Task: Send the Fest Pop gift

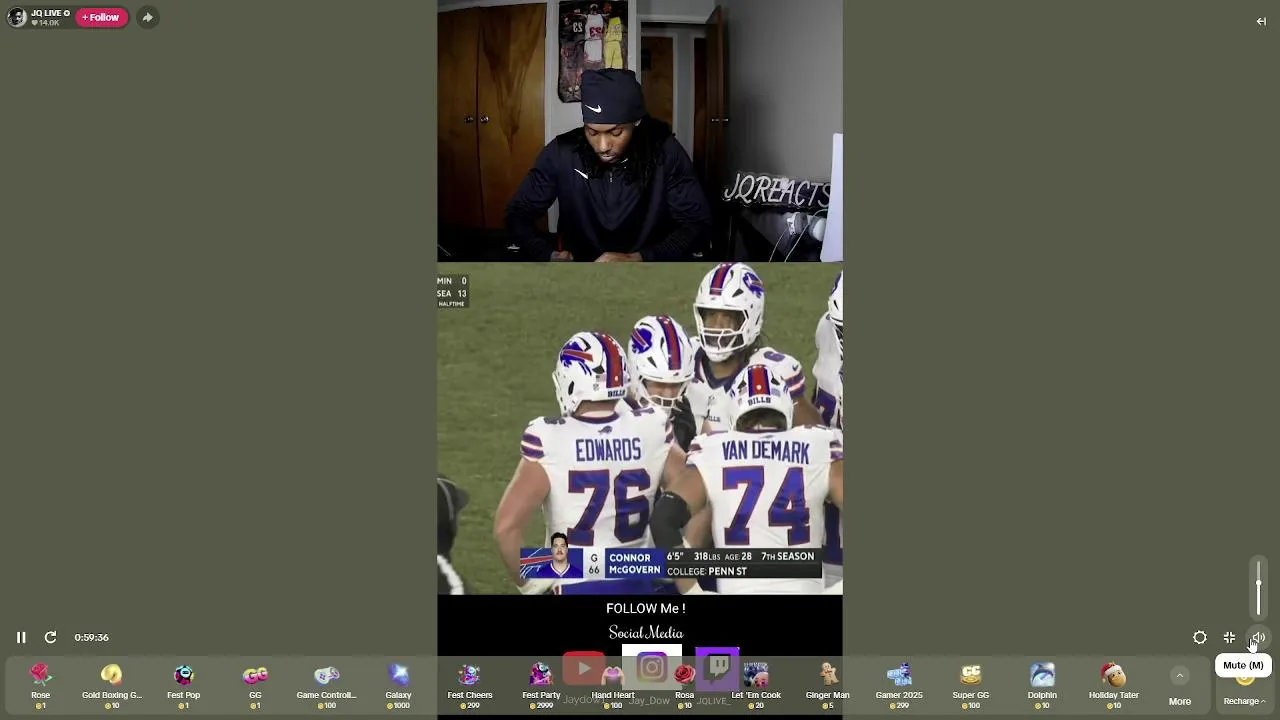Action: point(184,686)
